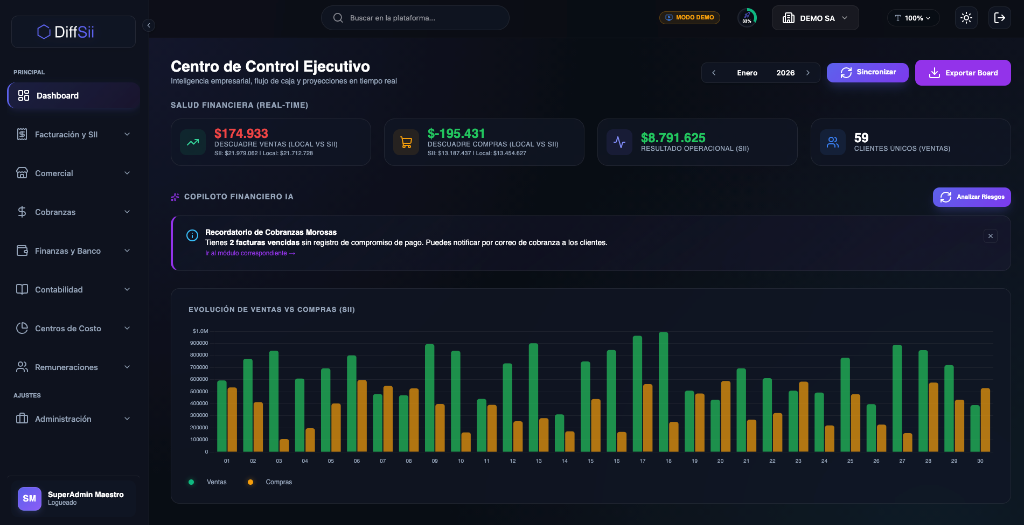Click the year label 2026
The width and height of the screenshot is (1024, 525).
click(786, 72)
